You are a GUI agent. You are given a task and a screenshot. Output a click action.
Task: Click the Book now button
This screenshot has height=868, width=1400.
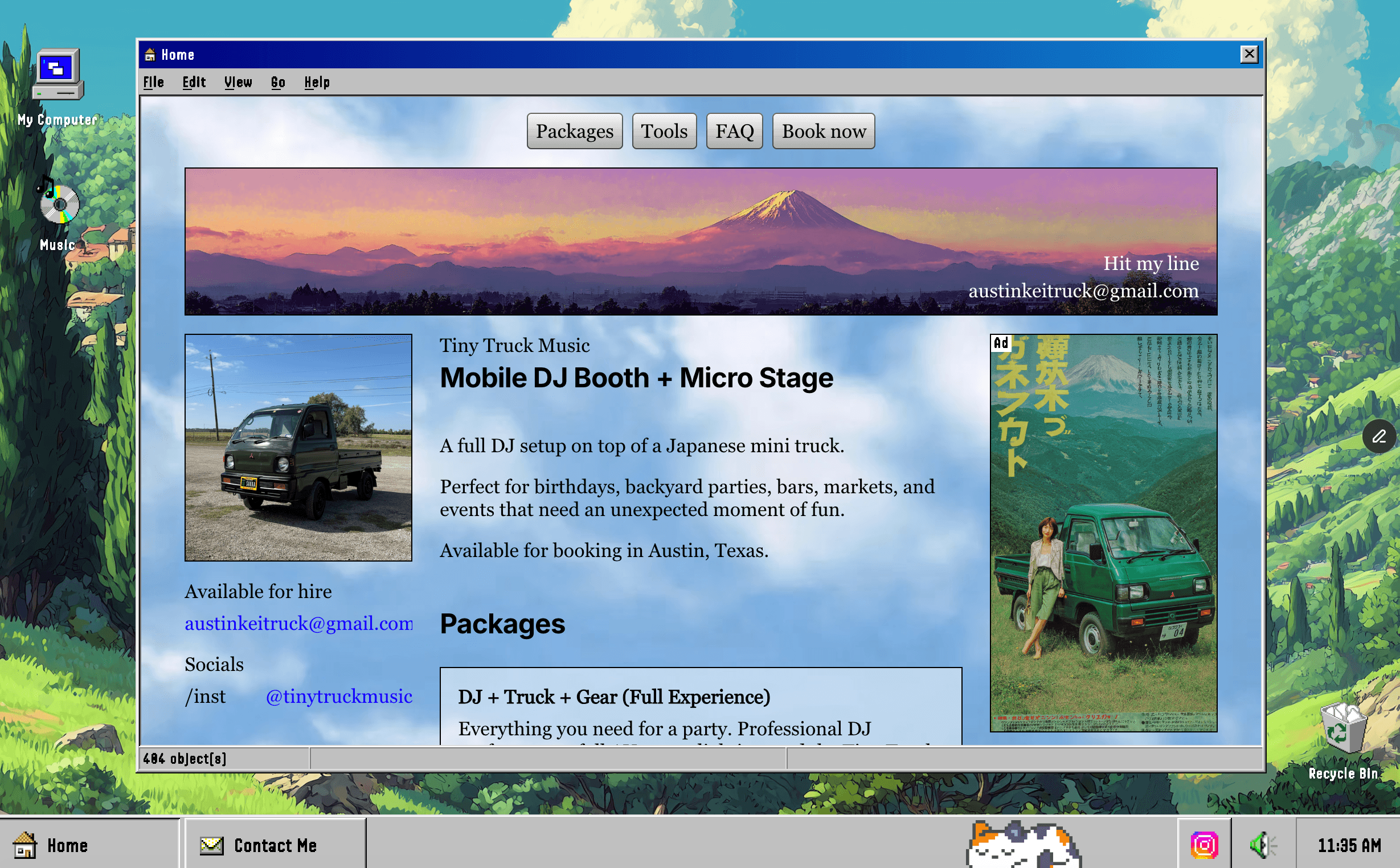point(824,131)
